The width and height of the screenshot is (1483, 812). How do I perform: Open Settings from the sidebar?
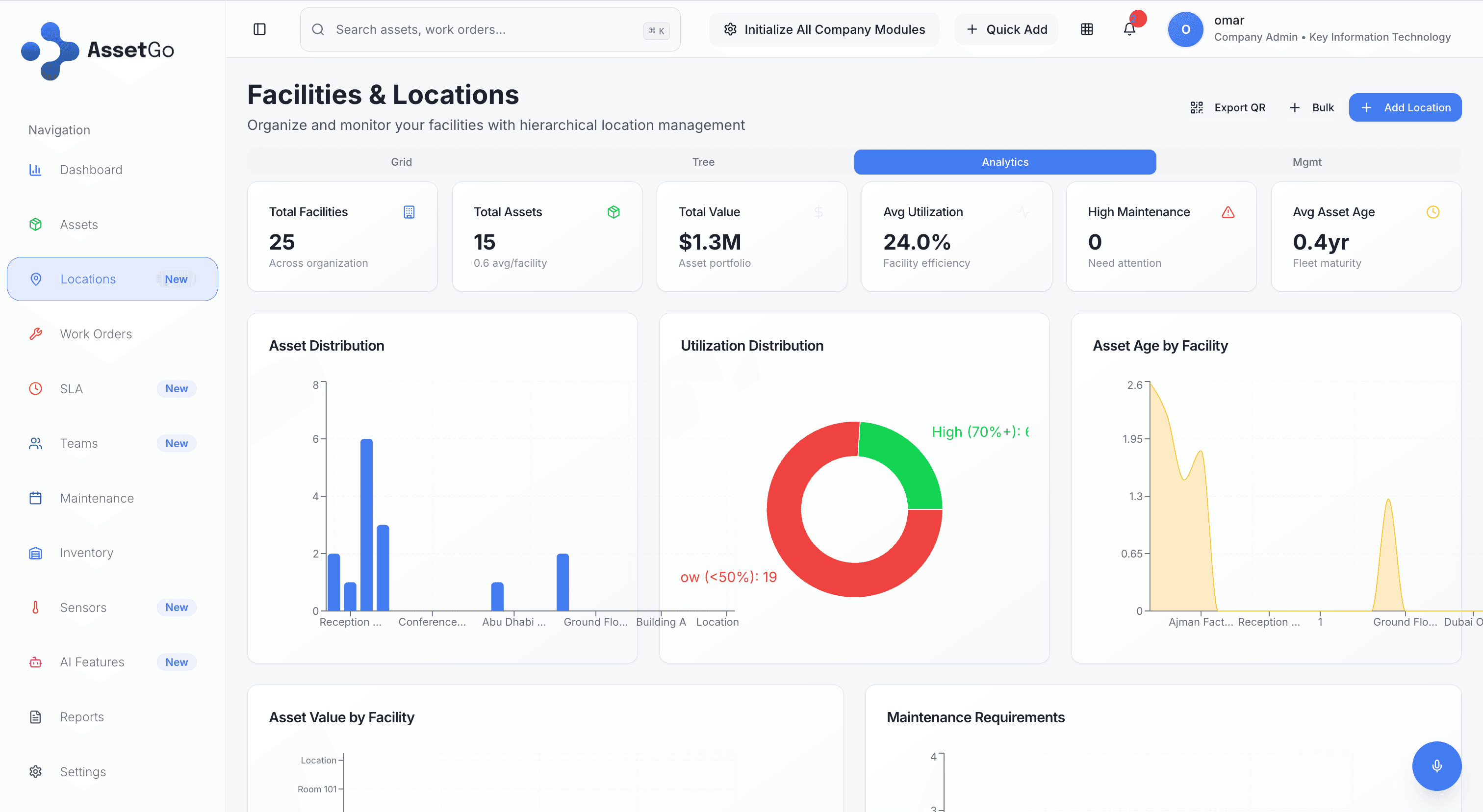(x=82, y=771)
